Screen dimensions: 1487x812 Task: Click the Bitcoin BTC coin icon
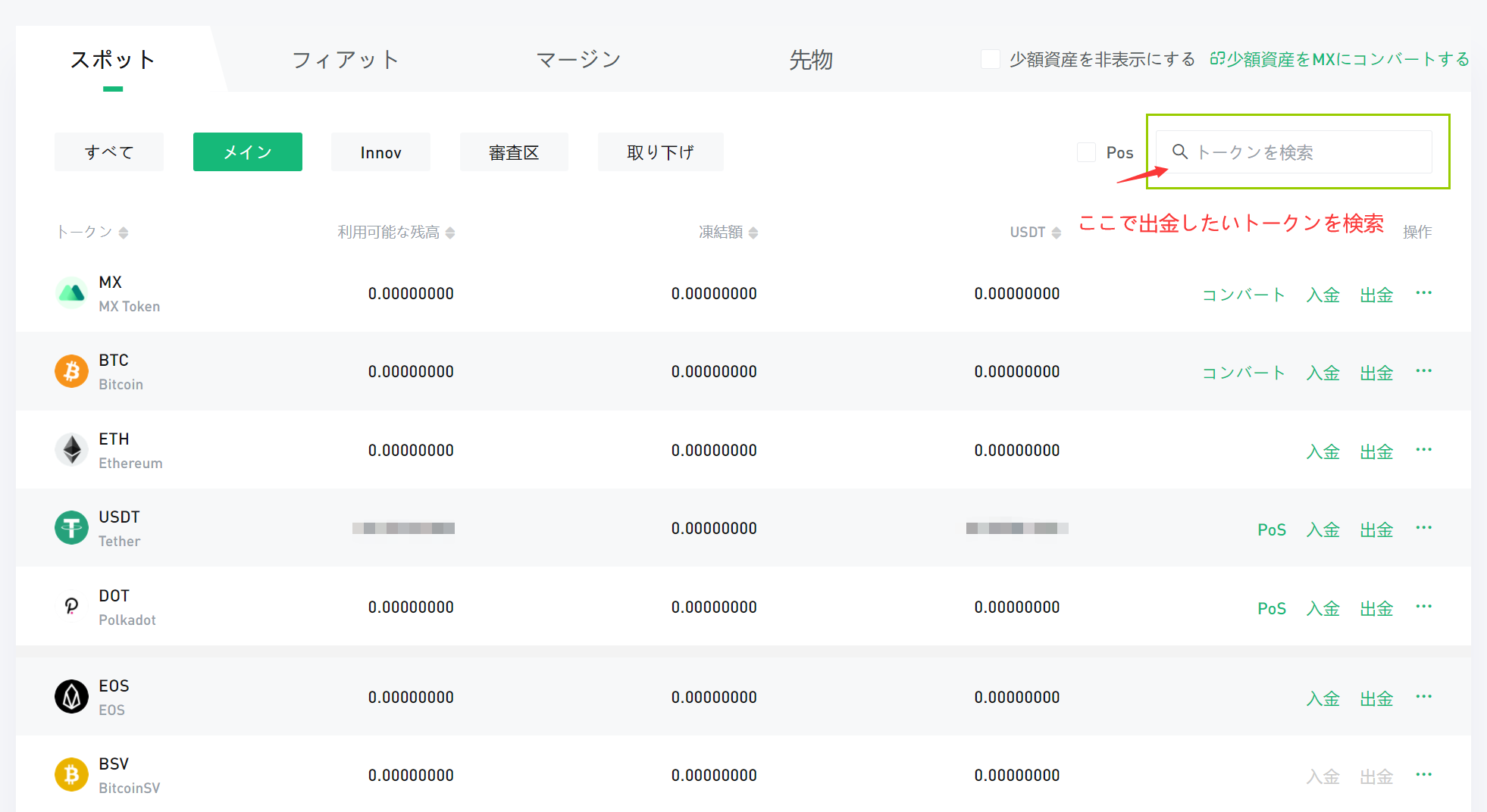[71, 371]
